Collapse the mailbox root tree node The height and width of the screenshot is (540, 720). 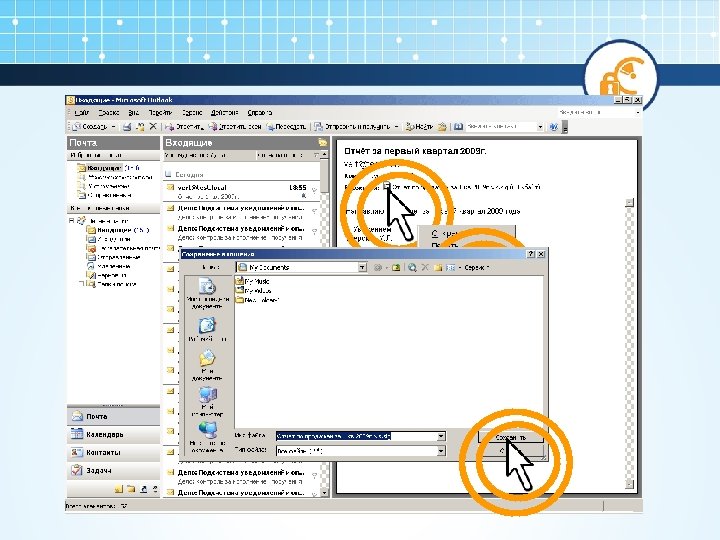click(x=72, y=221)
